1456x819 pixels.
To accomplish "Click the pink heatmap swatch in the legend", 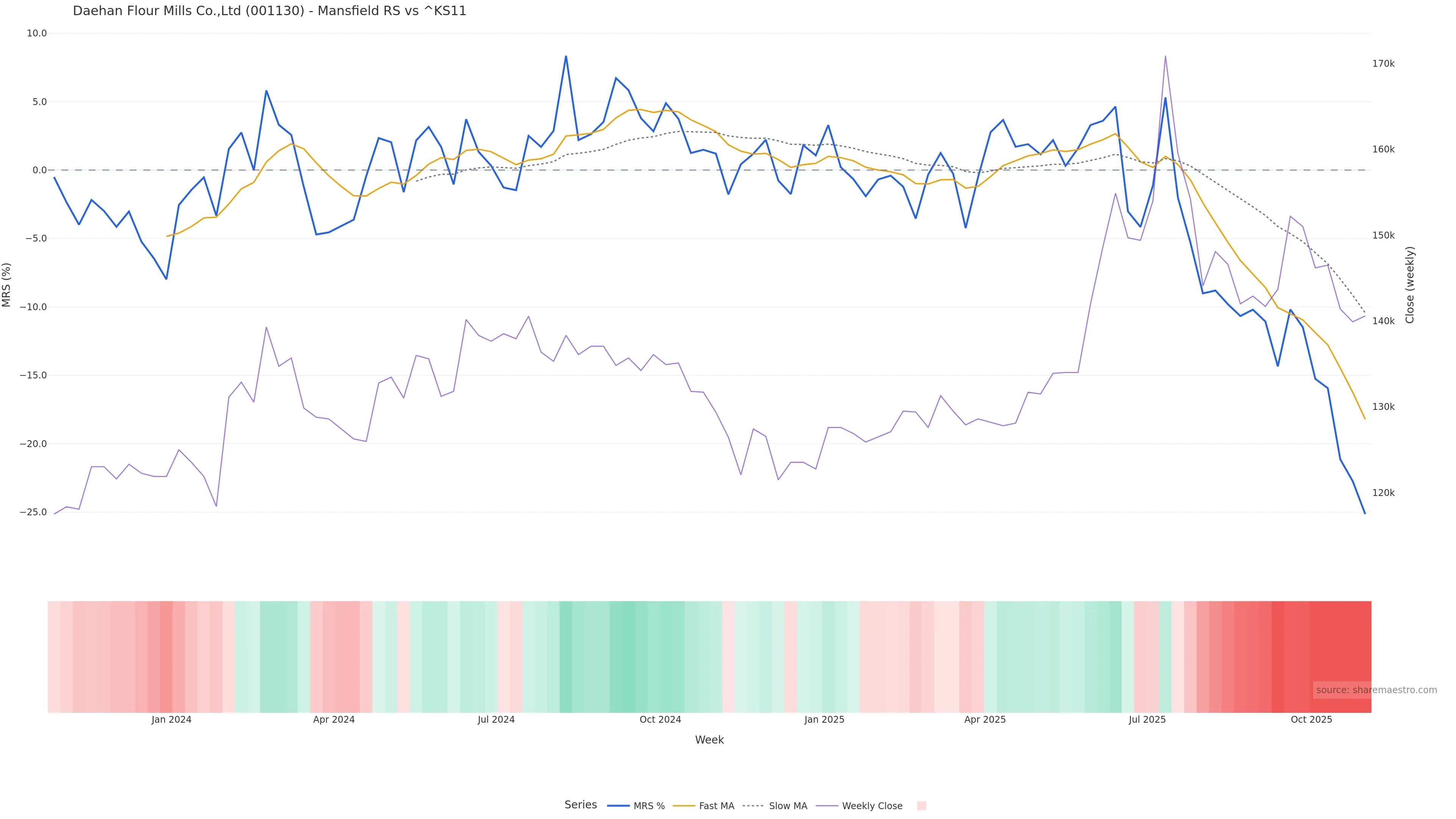I will tap(921, 806).
